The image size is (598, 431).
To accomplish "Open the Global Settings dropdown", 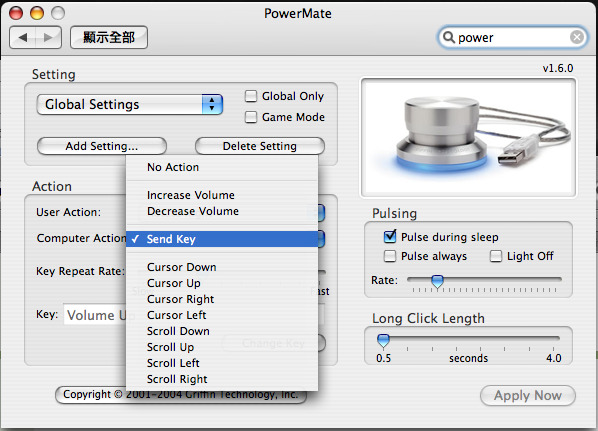I will pos(130,105).
